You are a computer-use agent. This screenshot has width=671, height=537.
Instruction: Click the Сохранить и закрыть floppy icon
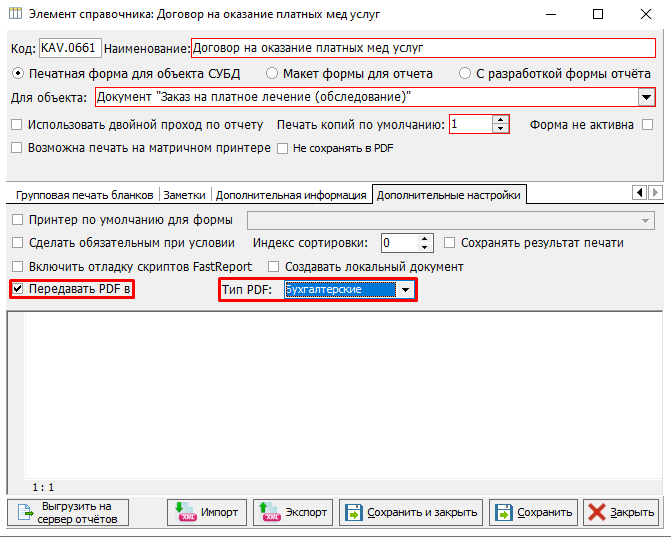point(354,512)
